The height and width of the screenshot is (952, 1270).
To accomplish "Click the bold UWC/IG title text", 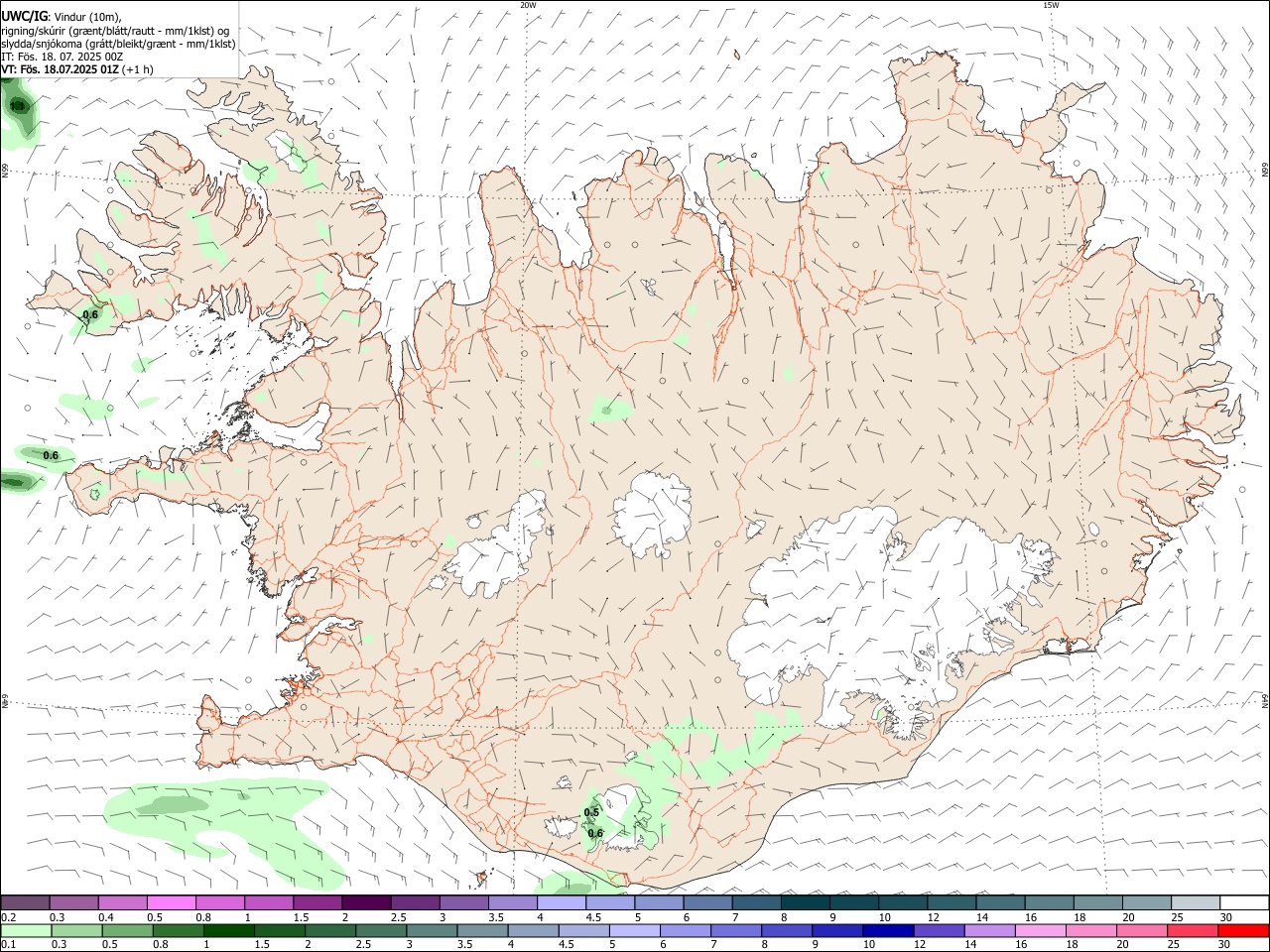I will 24,17.
